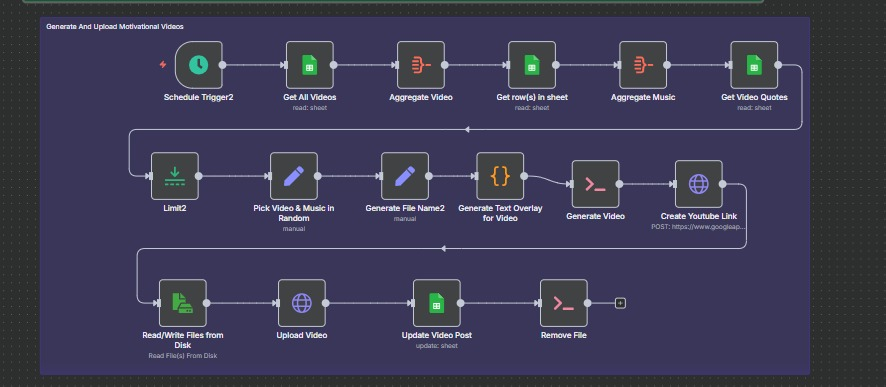This screenshot has width=886, height=387.
Task: Click the 'Get Video Quotes' label
Action: coord(754,97)
